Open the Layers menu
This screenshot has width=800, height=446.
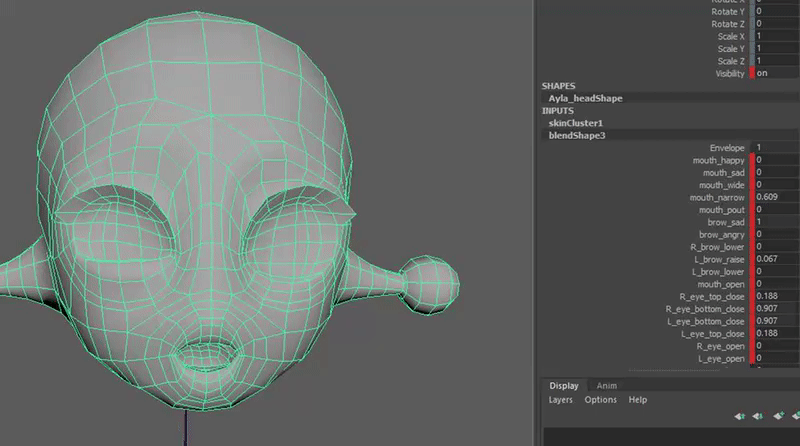[561, 400]
